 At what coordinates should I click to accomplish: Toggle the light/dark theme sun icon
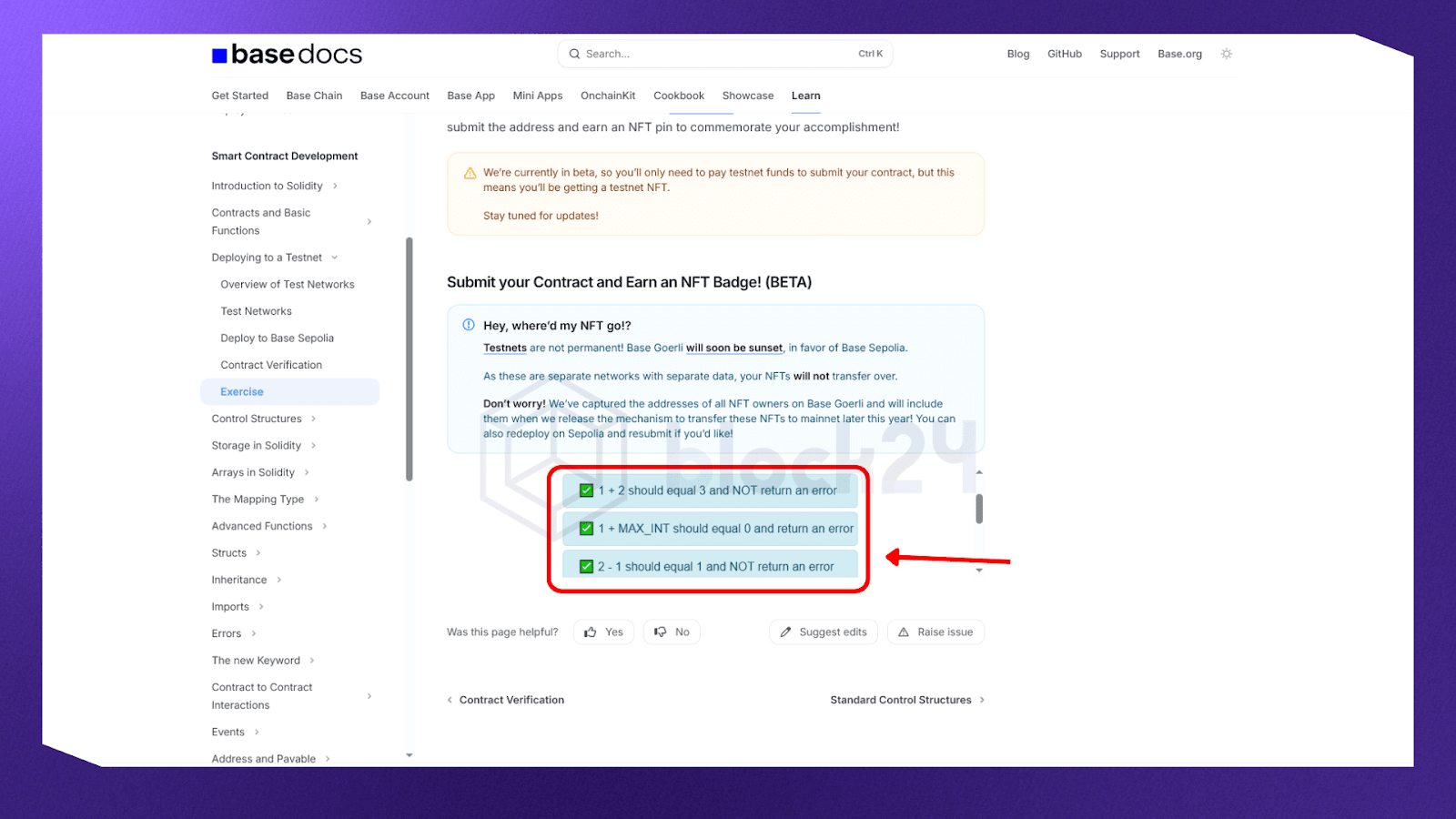tap(1226, 54)
